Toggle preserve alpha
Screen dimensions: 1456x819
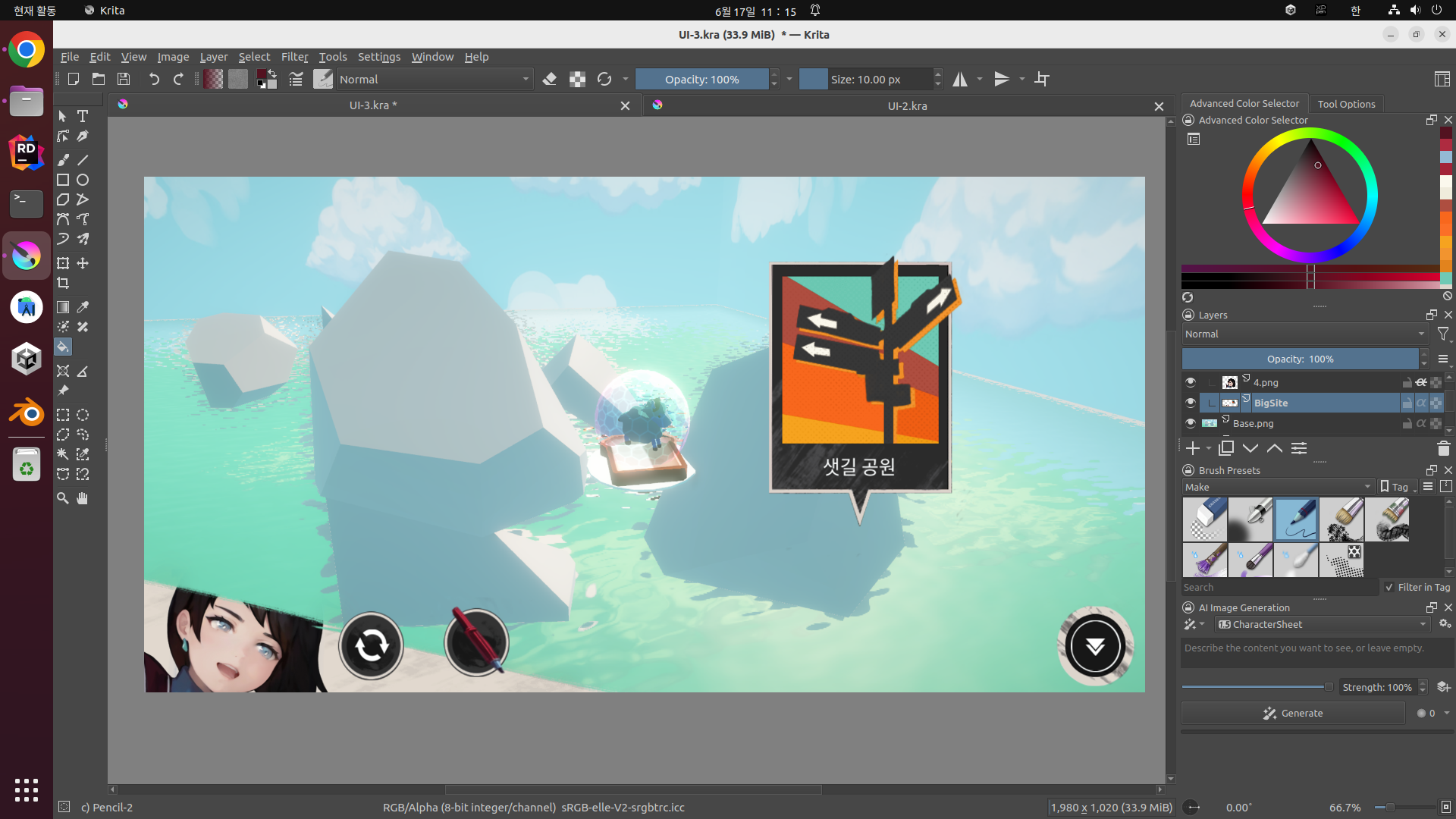577,79
